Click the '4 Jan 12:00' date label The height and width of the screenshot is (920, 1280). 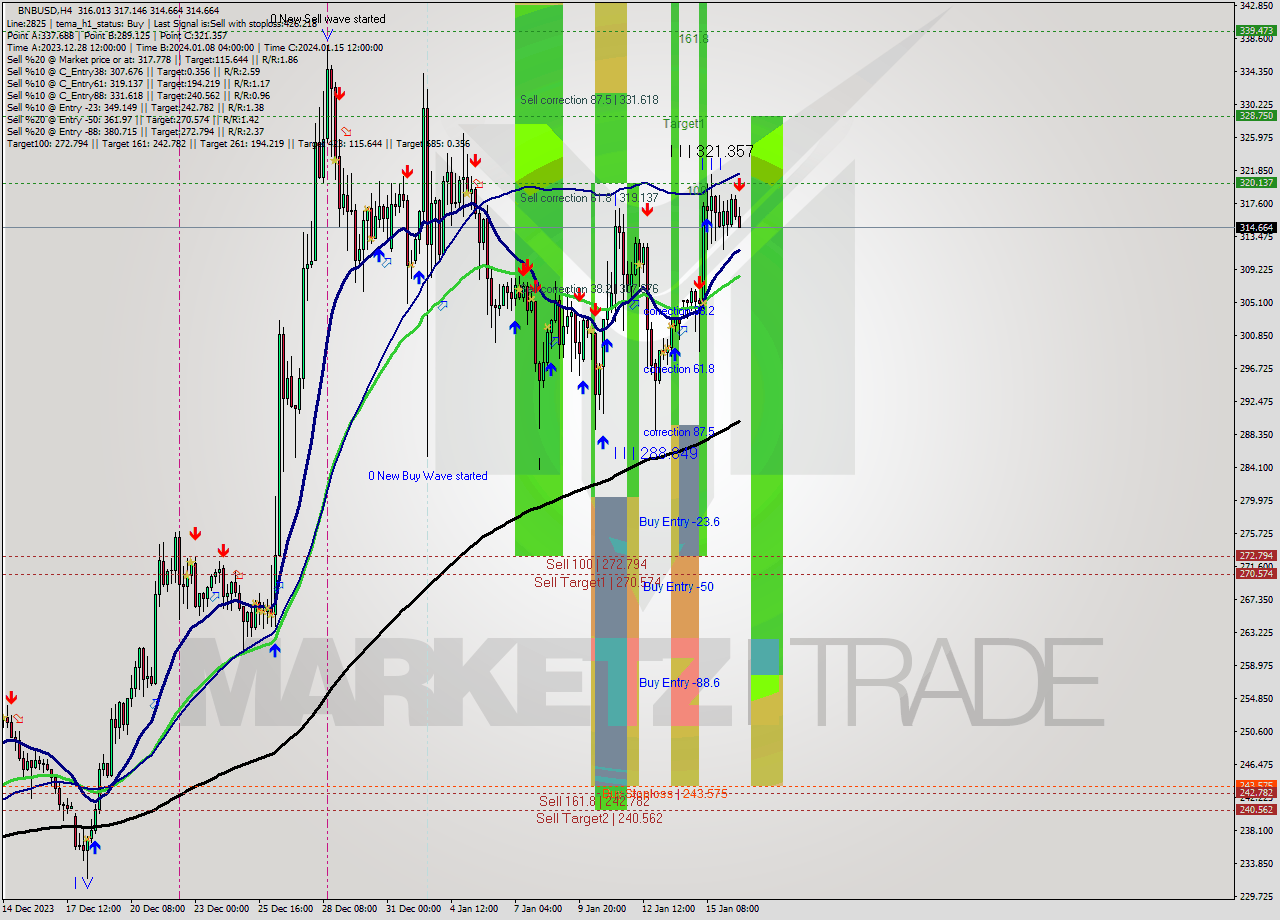(x=474, y=909)
